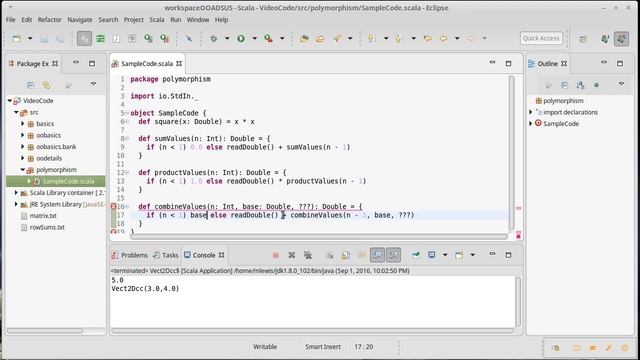Viewport: 640px width, 360px height.
Task: Open the Refactor menu
Action: click(49, 20)
